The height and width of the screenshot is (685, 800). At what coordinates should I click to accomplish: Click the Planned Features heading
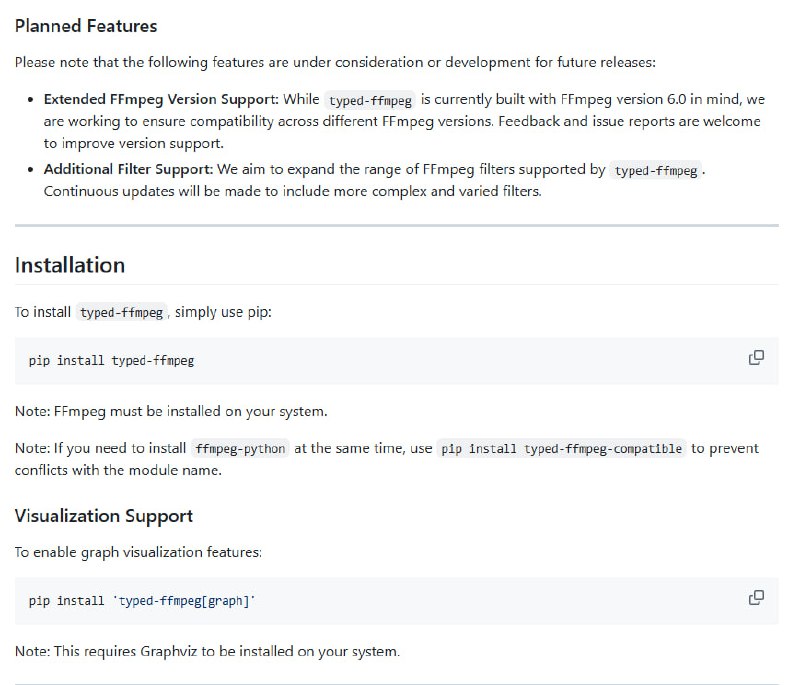(x=86, y=25)
